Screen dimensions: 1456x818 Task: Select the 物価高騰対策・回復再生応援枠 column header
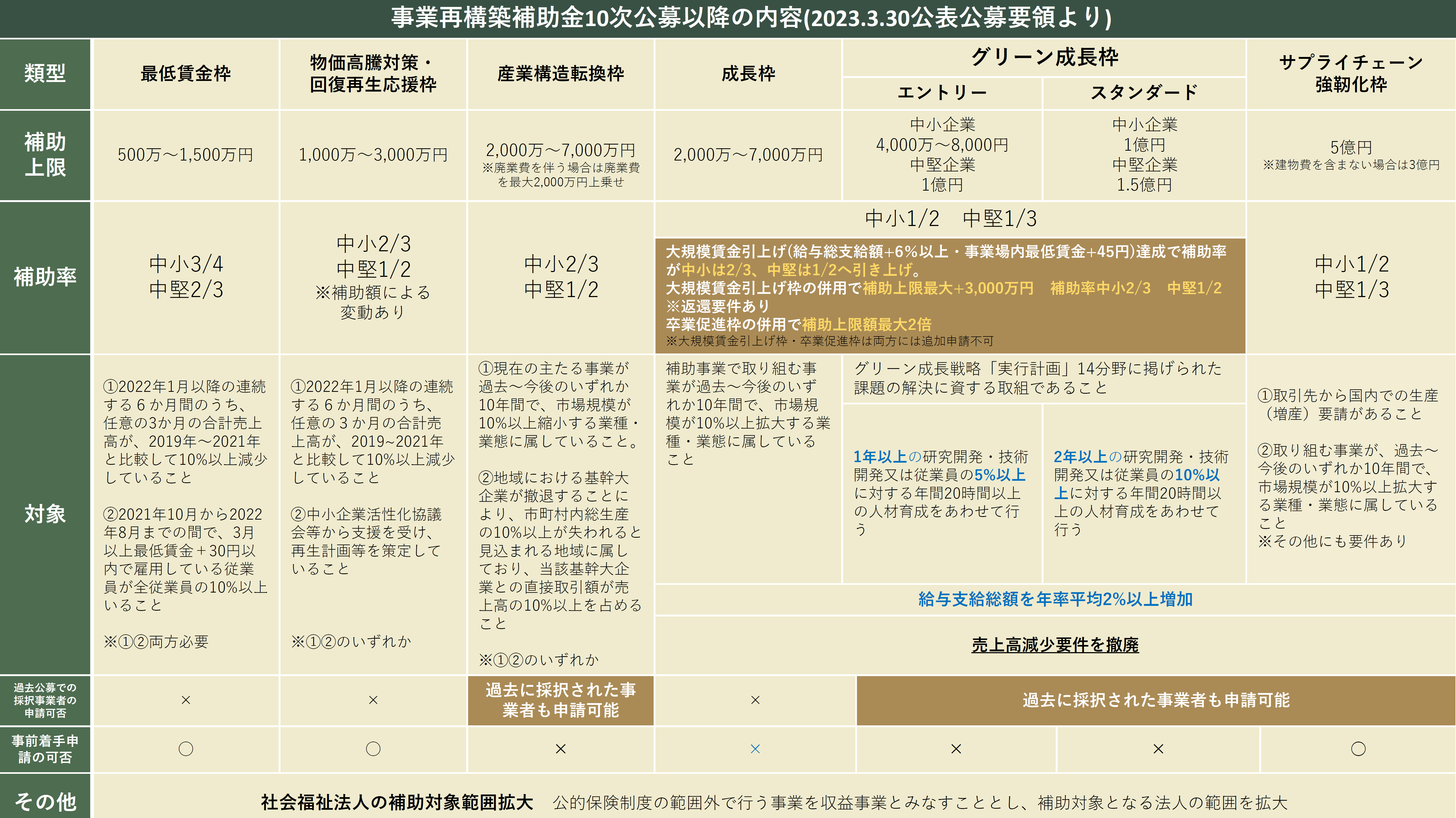pyautogui.click(x=373, y=73)
